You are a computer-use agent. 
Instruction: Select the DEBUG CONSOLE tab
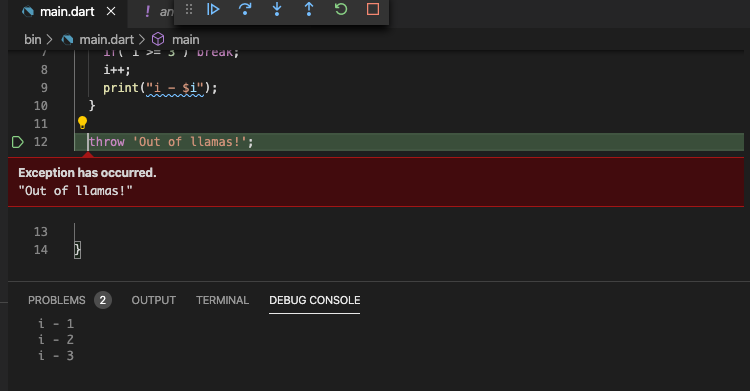coord(315,300)
